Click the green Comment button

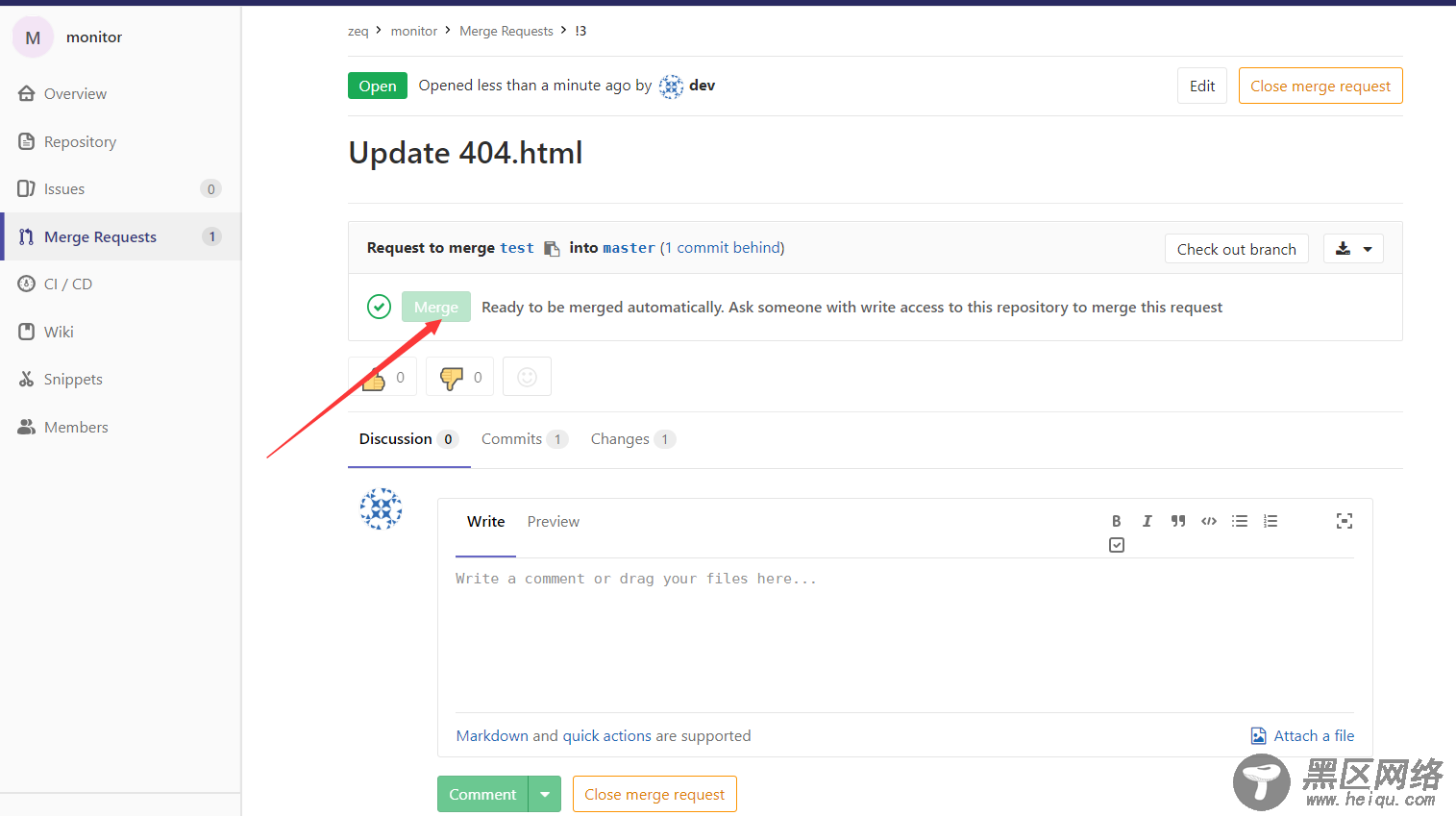pos(482,794)
